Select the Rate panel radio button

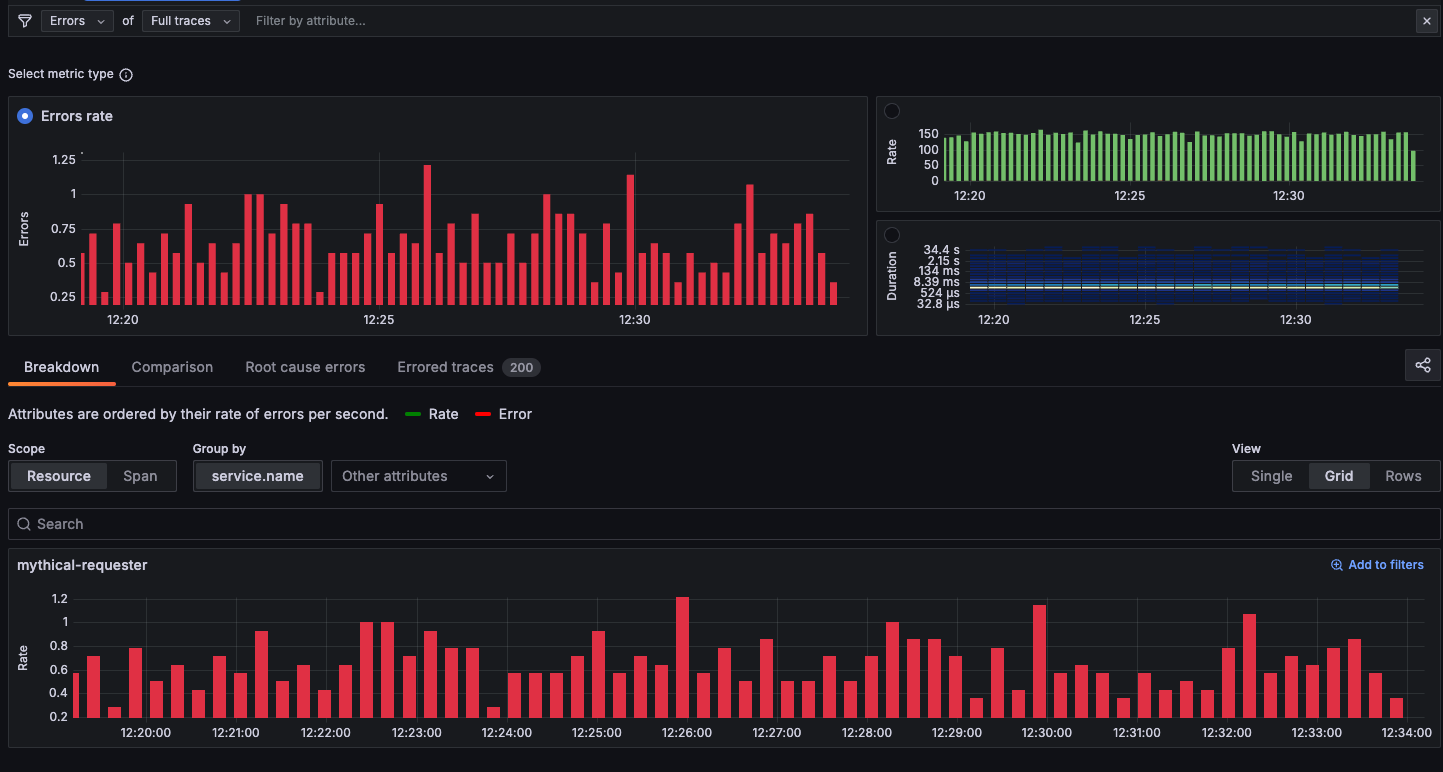click(x=891, y=111)
